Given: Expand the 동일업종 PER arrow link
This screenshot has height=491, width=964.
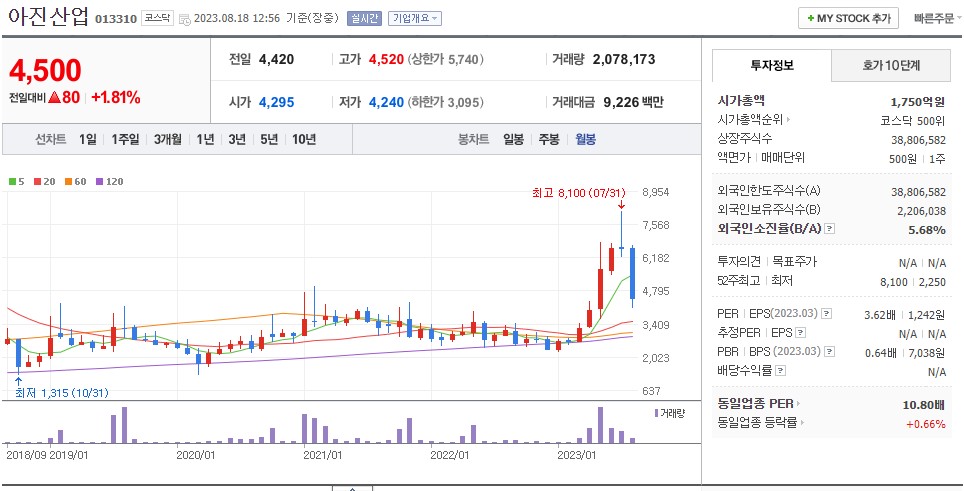Looking at the screenshot, I should tap(799, 404).
